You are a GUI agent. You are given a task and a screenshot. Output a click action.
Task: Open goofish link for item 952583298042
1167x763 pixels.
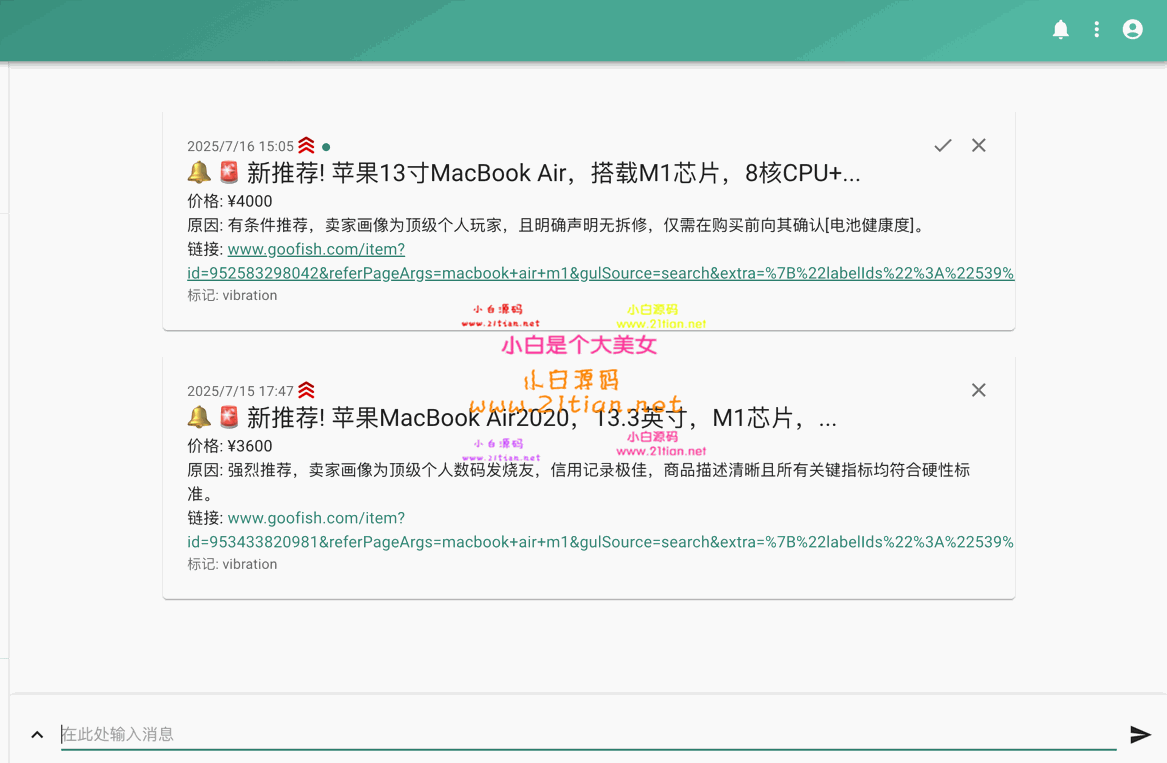601,261
